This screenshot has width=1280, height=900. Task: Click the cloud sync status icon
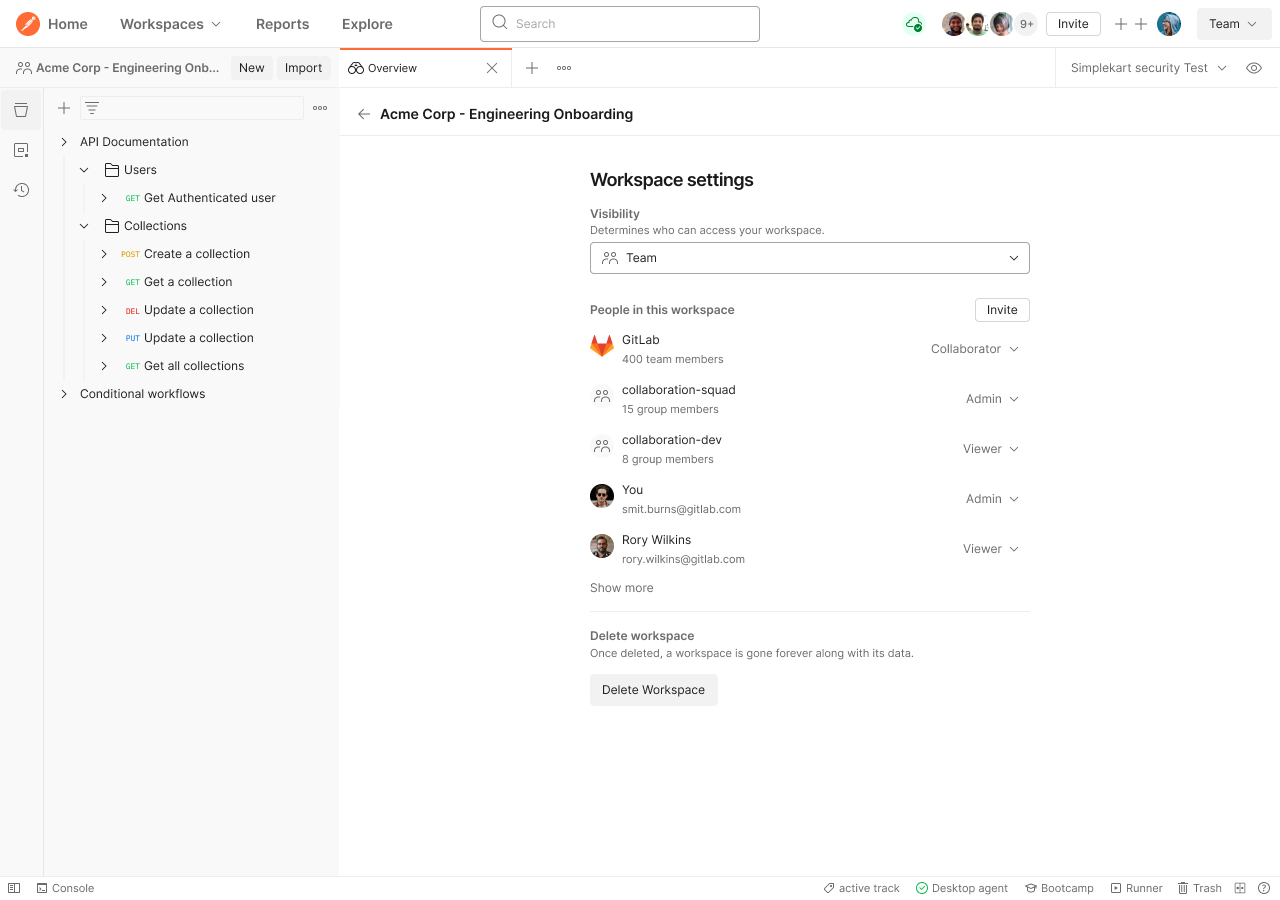point(913,24)
